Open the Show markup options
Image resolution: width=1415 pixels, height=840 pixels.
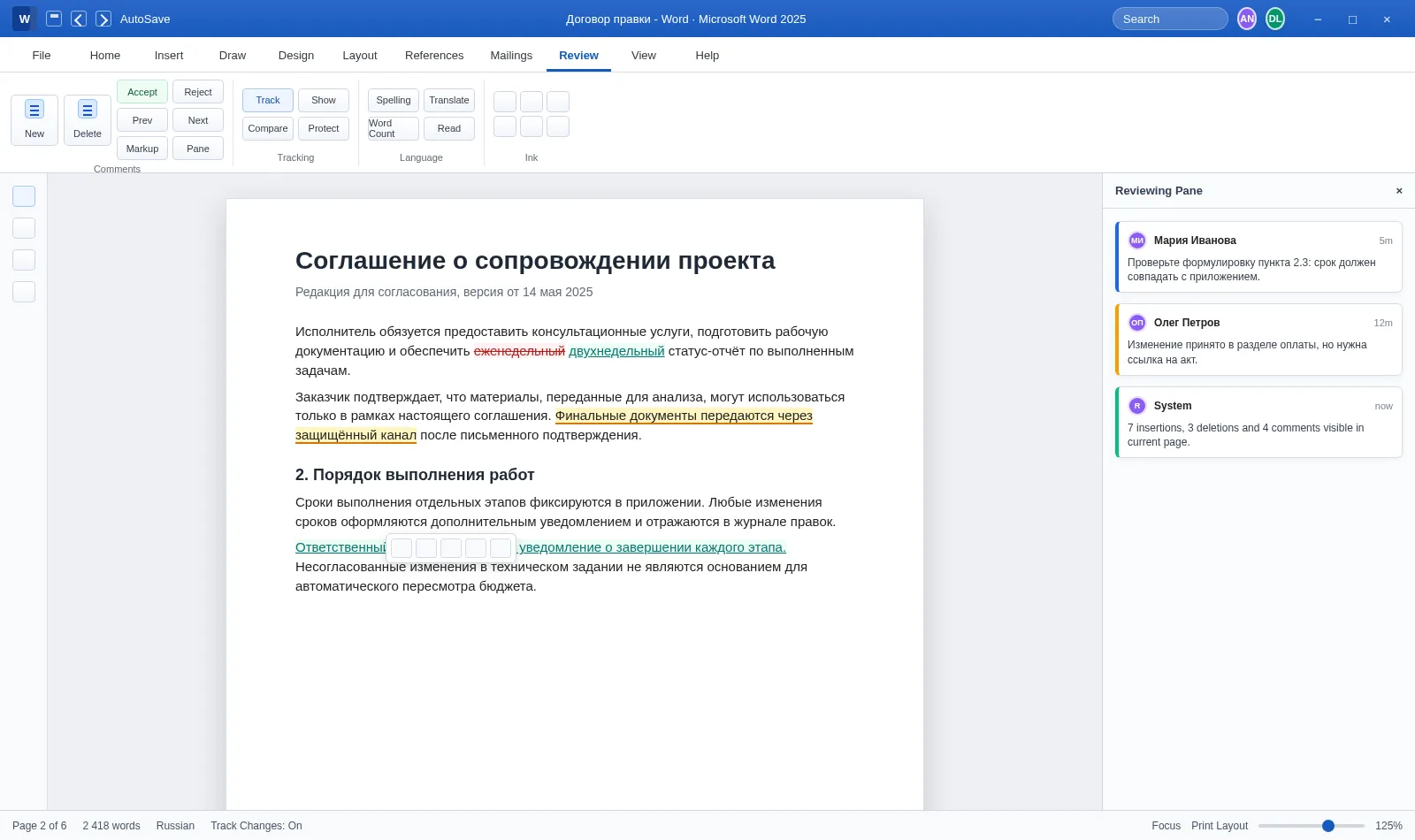pos(324,100)
